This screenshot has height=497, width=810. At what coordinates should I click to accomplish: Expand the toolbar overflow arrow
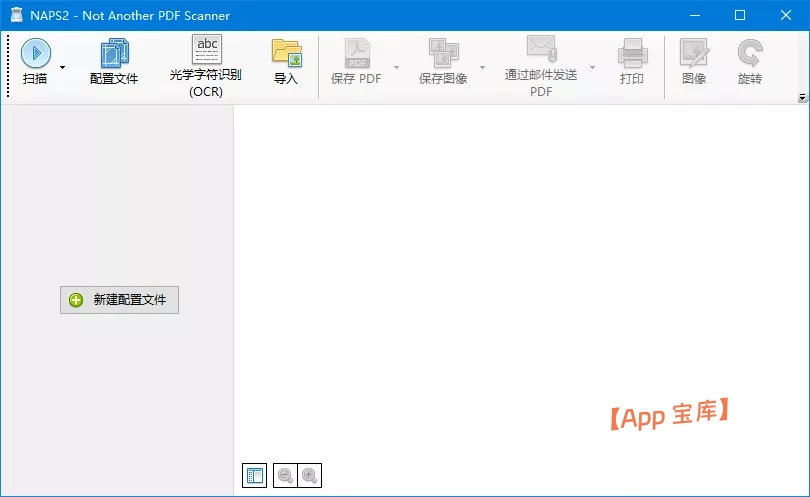point(802,97)
